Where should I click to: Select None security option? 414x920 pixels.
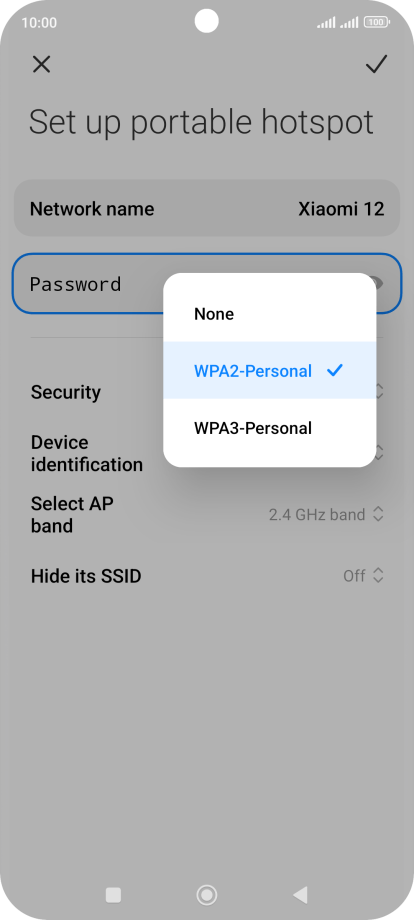pos(270,313)
